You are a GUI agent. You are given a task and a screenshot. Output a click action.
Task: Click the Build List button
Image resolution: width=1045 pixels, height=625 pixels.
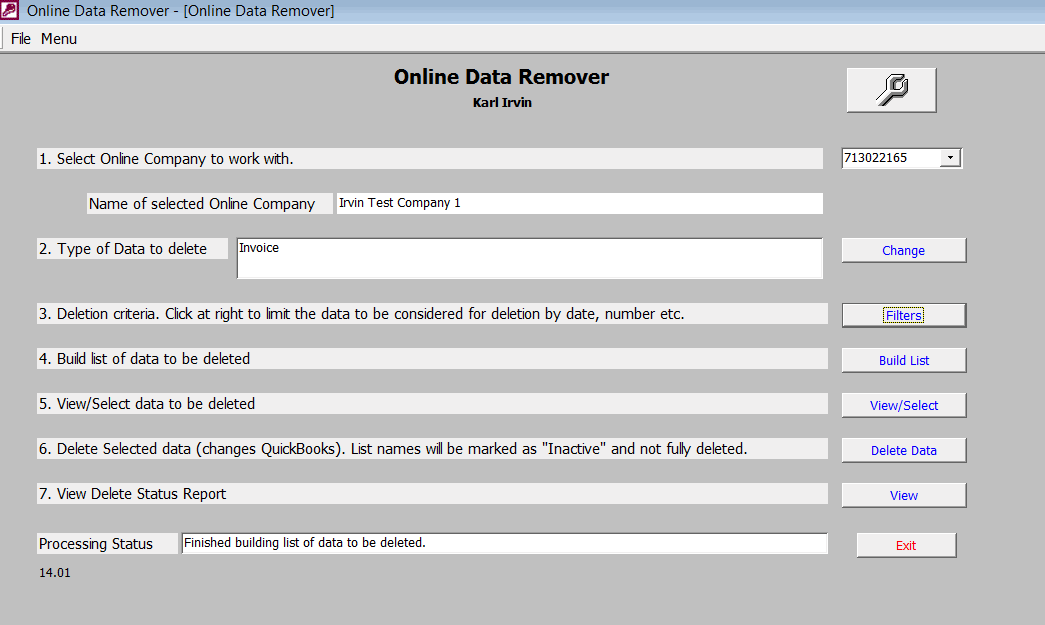[904, 360]
